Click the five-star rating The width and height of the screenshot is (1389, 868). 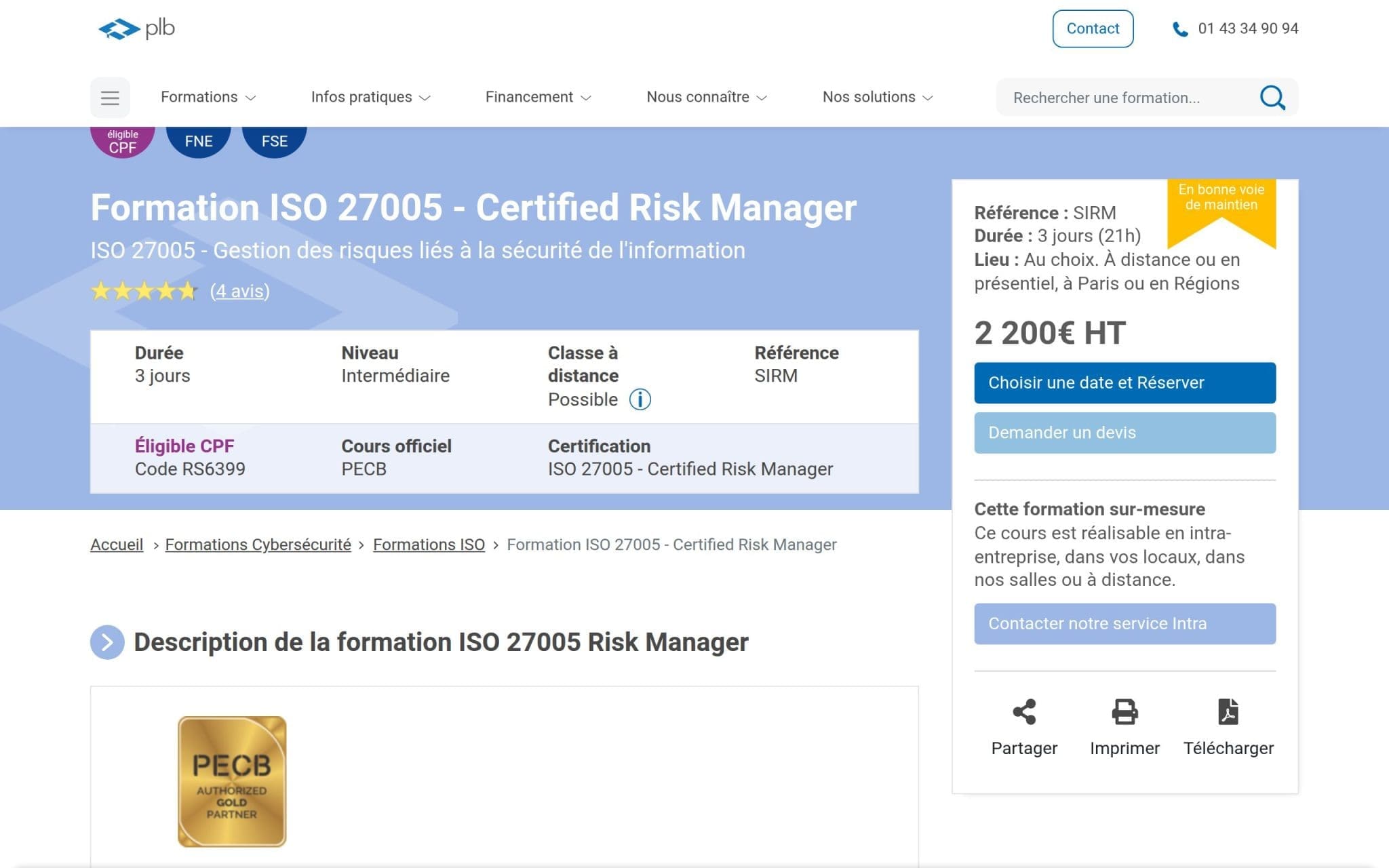tap(144, 291)
